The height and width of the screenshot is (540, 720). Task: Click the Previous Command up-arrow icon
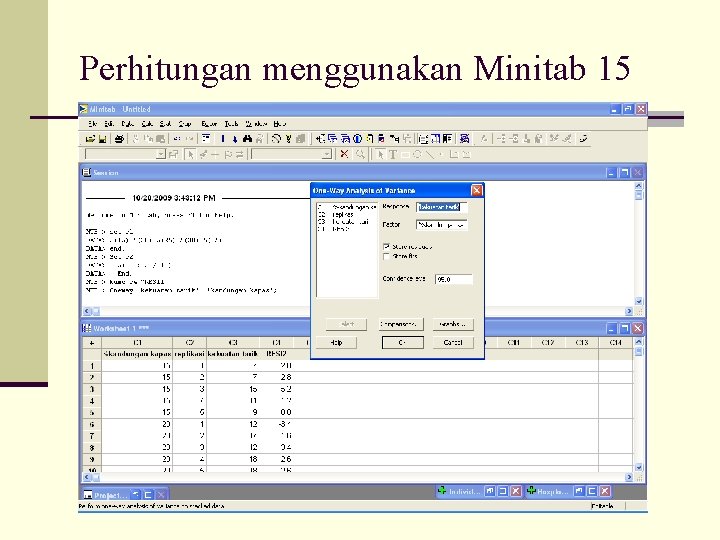point(223,139)
